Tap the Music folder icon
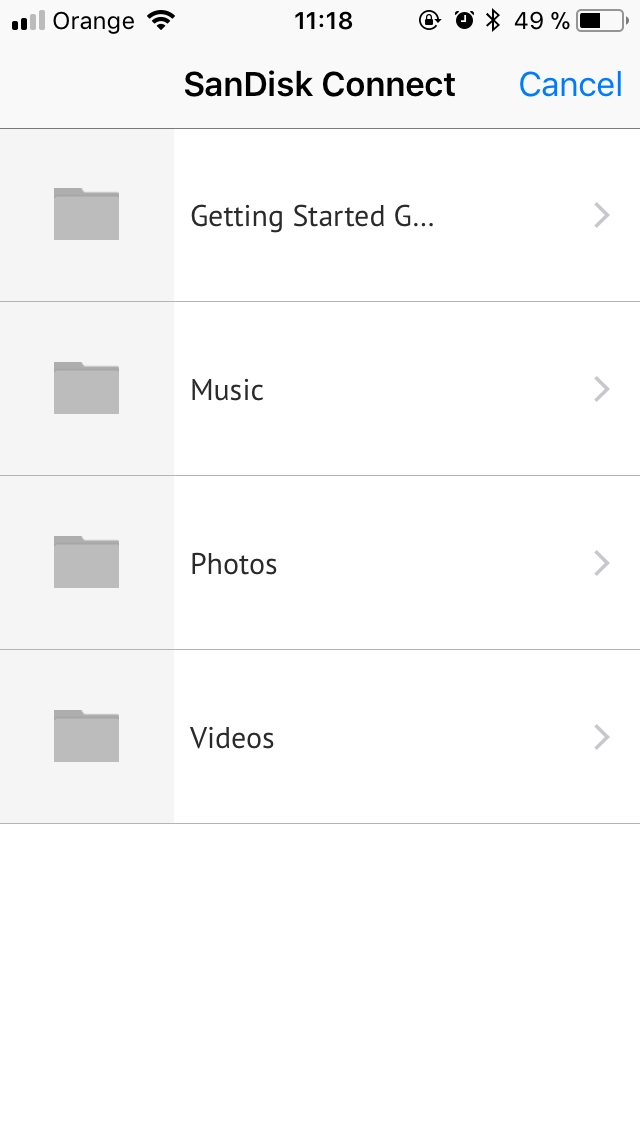The width and height of the screenshot is (640, 1136). [x=86, y=388]
